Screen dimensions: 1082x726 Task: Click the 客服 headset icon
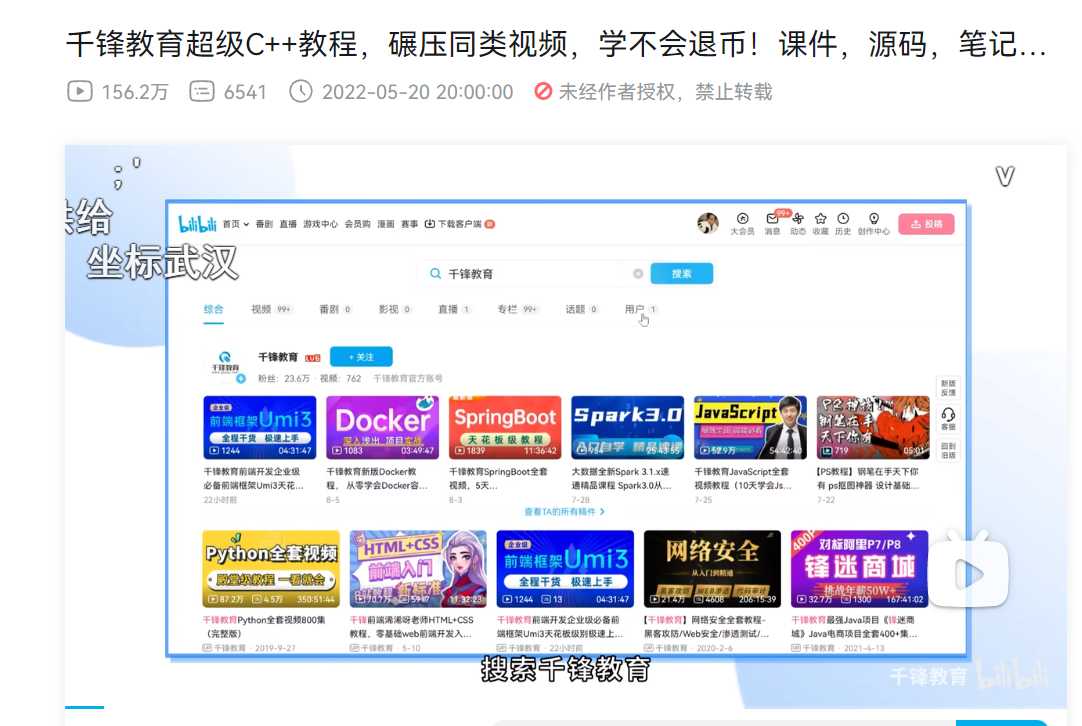(x=949, y=418)
